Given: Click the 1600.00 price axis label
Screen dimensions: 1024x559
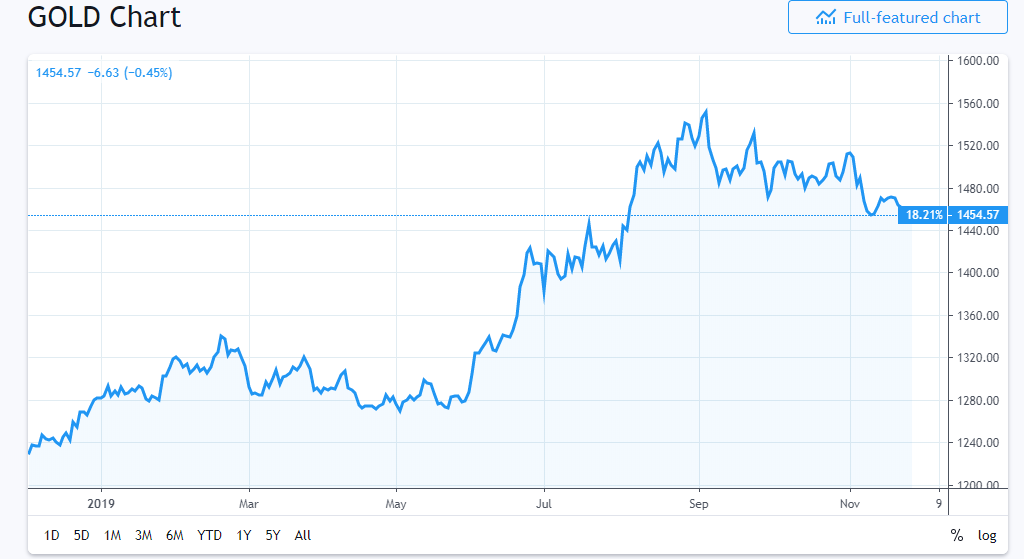Looking at the screenshot, I should tap(978, 61).
